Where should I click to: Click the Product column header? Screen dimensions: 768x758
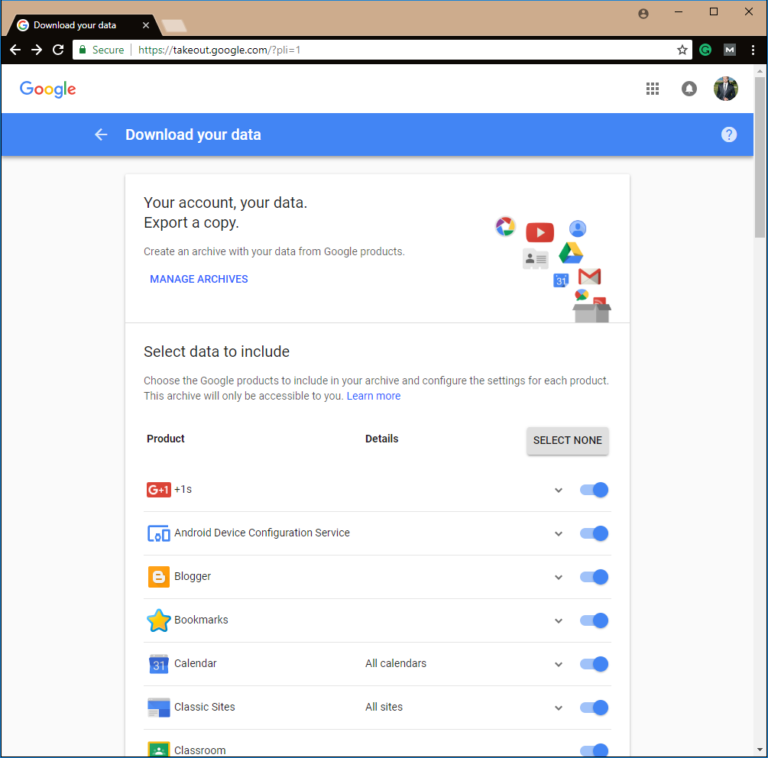[x=166, y=439]
